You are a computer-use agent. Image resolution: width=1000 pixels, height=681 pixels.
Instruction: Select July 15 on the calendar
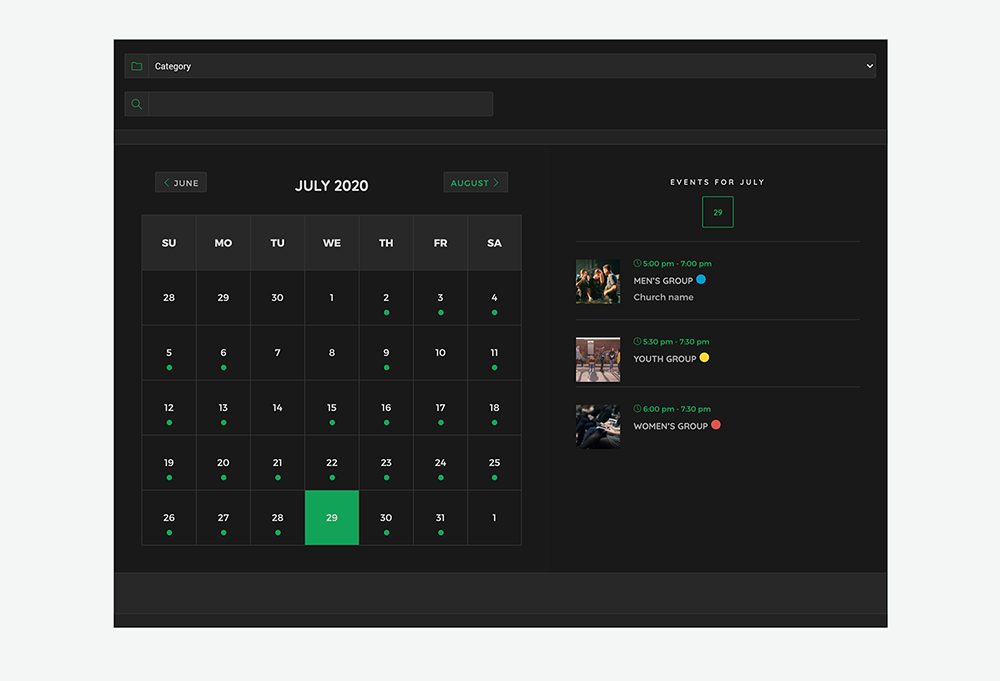(x=332, y=408)
